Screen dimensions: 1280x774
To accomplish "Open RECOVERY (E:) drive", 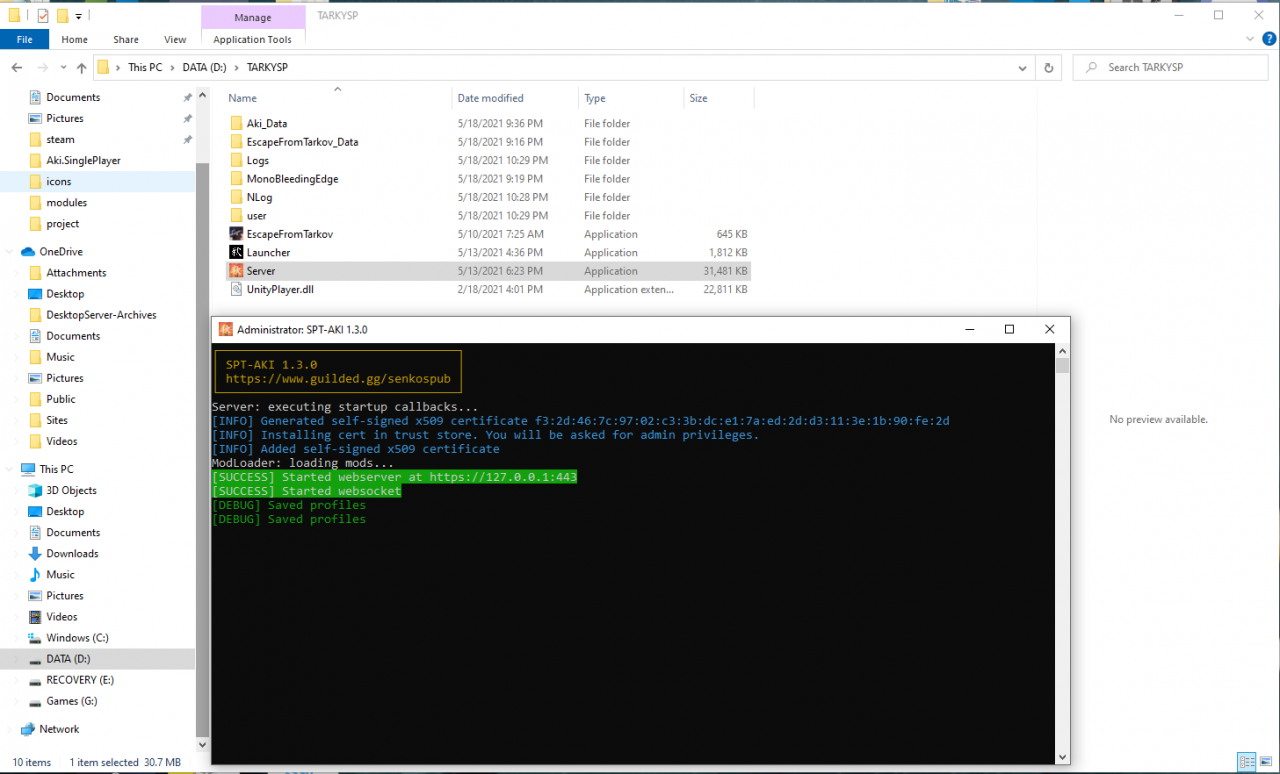I will pos(80,680).
